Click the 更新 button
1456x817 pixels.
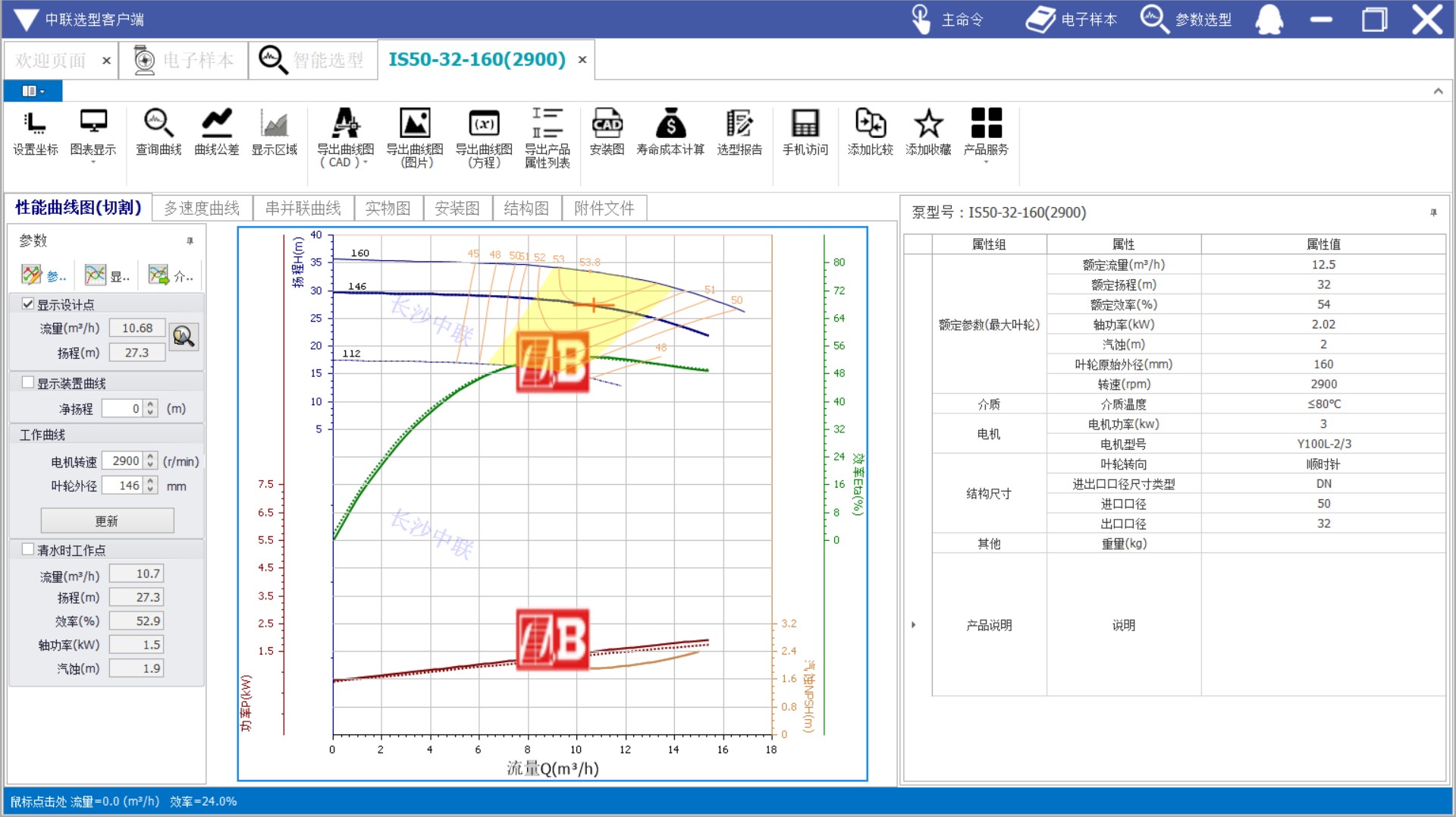(107, 521)
